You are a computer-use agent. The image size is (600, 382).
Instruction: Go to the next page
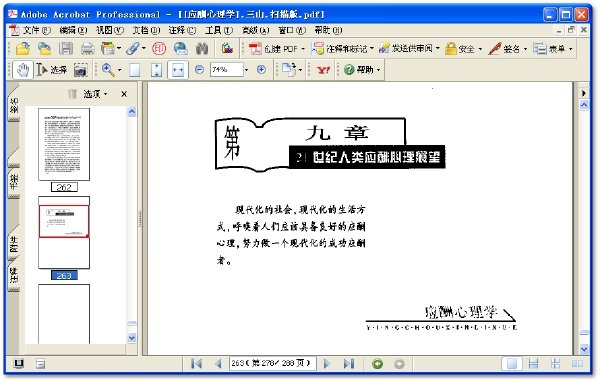pyautogui.click(x=327, y=363)
